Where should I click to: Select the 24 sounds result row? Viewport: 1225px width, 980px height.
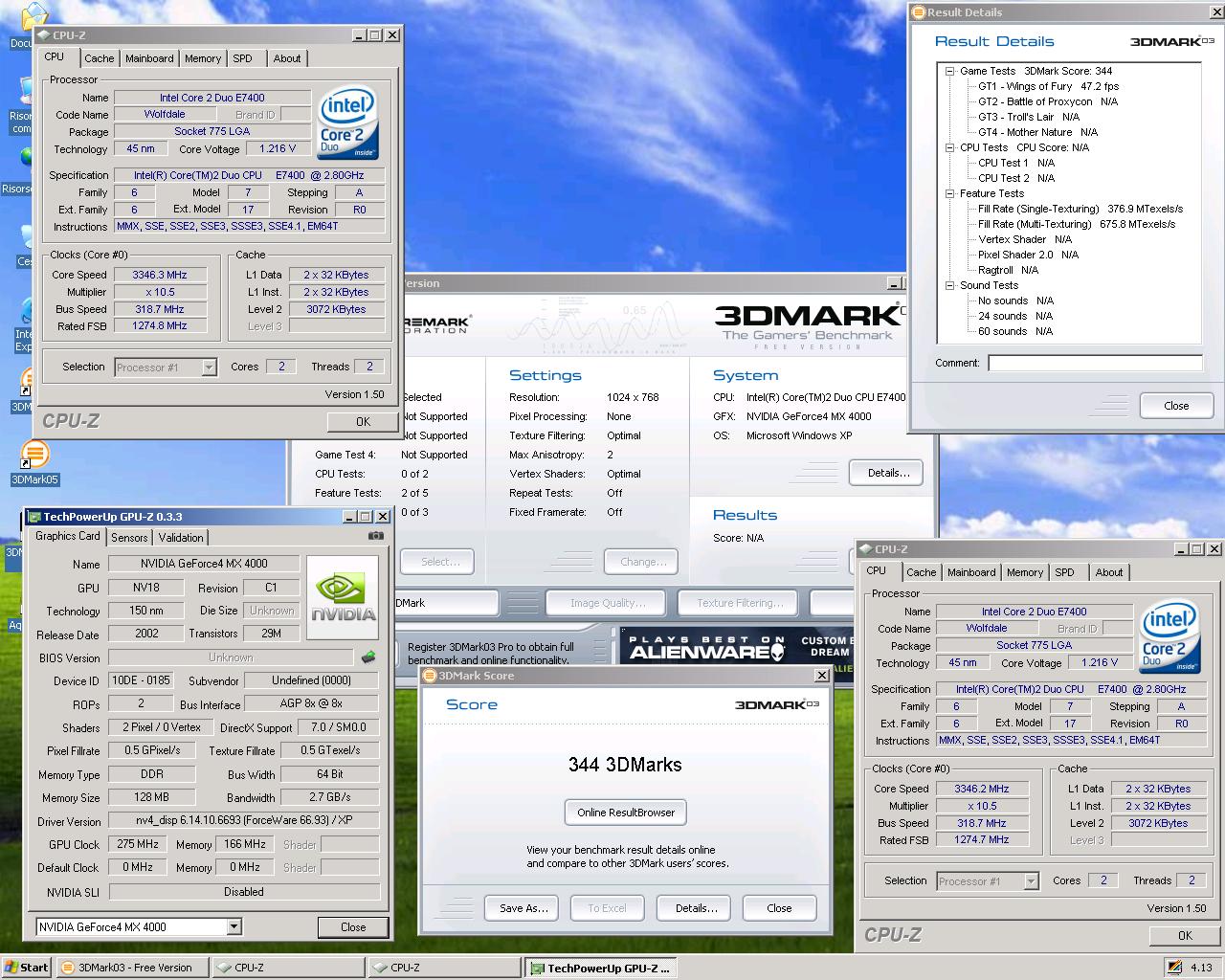coord(1015,316)
